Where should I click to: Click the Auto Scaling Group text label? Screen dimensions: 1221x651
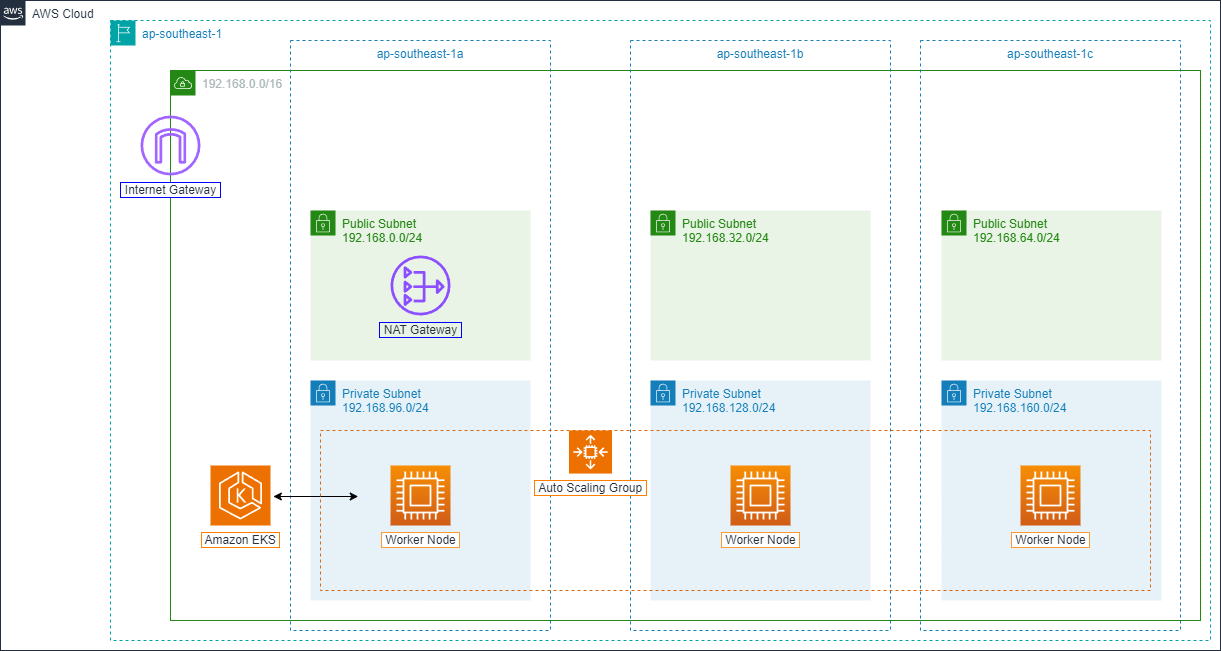pyautogui.click(x=591, y=488)
